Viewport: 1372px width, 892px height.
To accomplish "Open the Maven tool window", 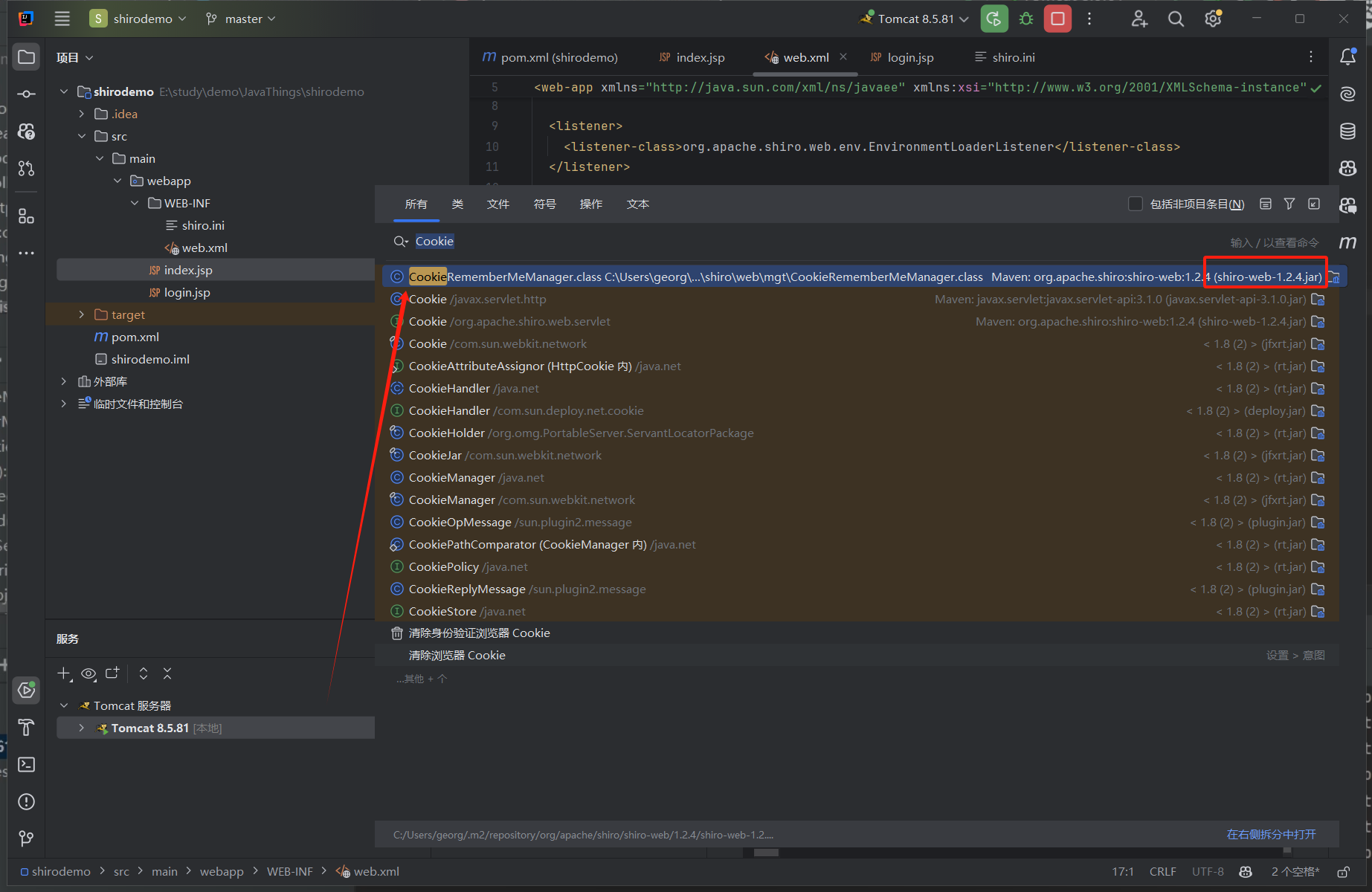I will (1347, 242).
